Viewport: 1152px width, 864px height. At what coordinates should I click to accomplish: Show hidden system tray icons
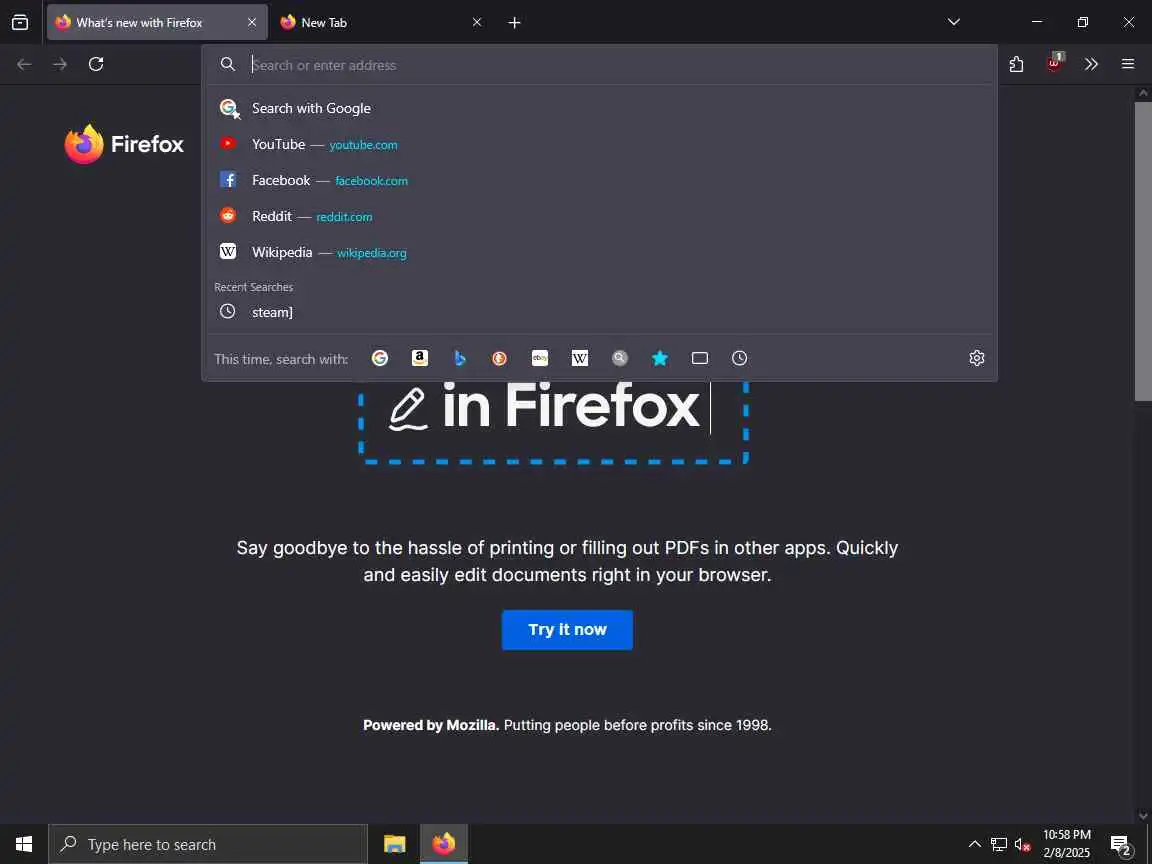pos(975,844)
